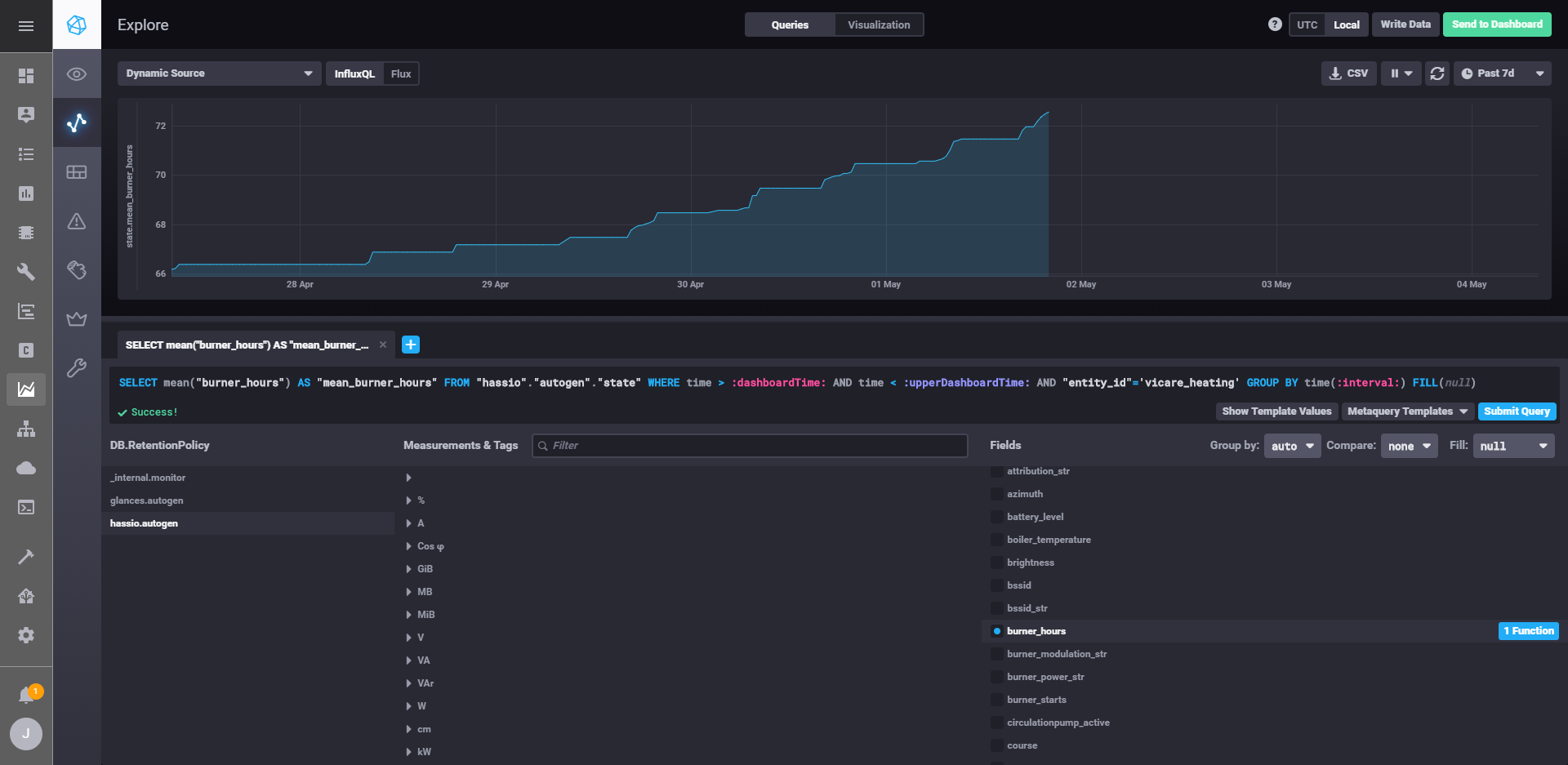Image resolution: width=1568 pixels, height=765 pixels.
Task: Open the Dashboards table icon in sidebar
Action: coord(77,172)
